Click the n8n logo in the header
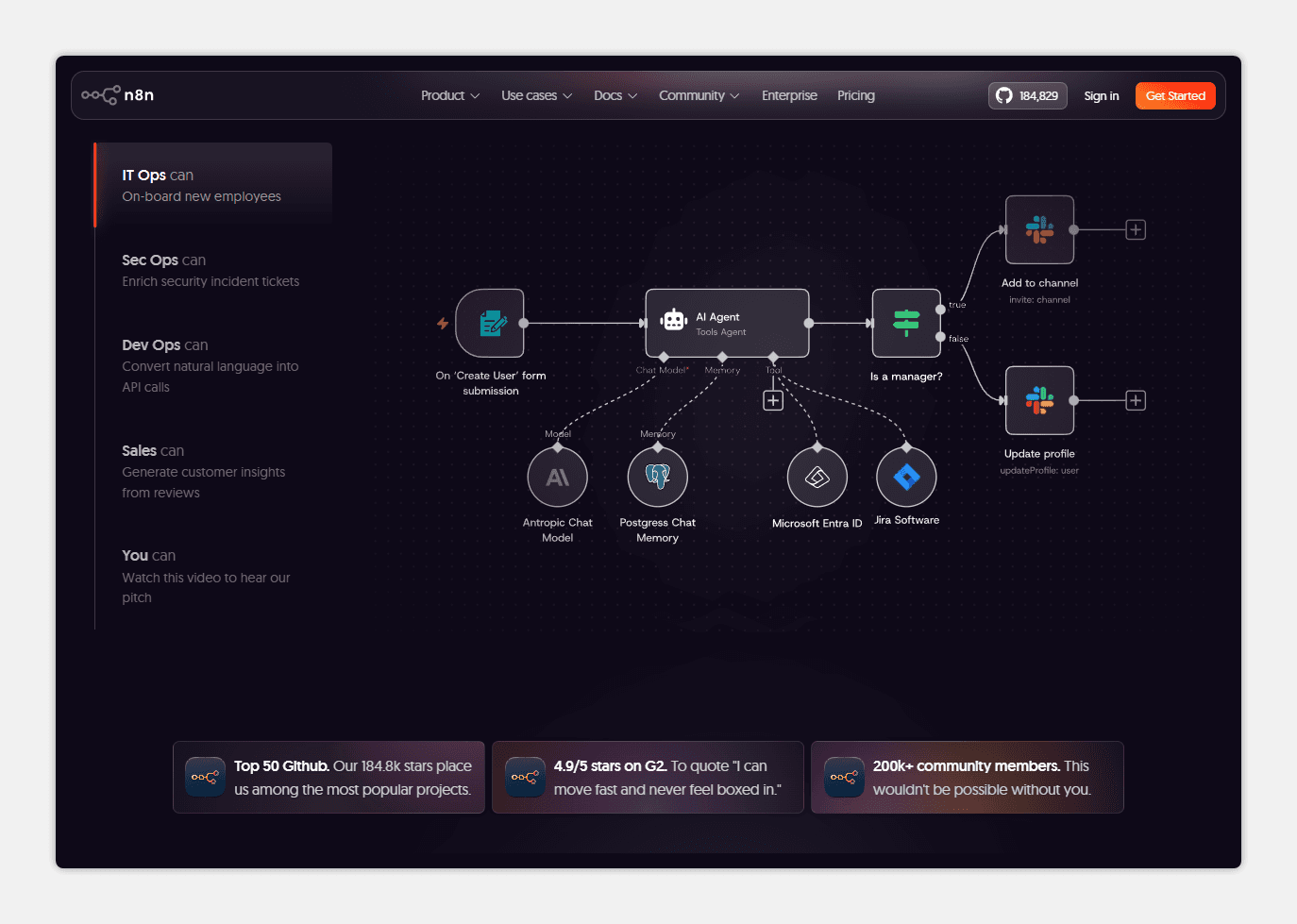The width and height of the screenshot is (1297, 924). point(118,95)
